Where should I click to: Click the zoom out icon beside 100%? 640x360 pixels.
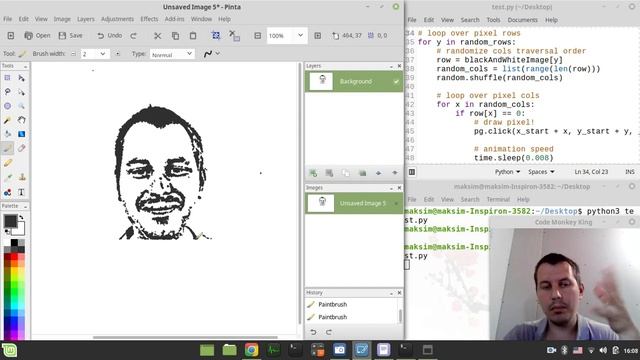tap(258, 36)
